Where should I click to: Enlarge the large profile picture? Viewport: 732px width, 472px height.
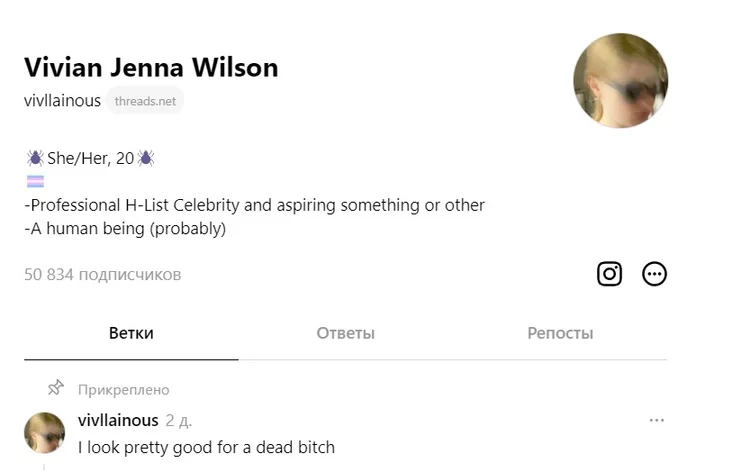(x=620, y=81)
